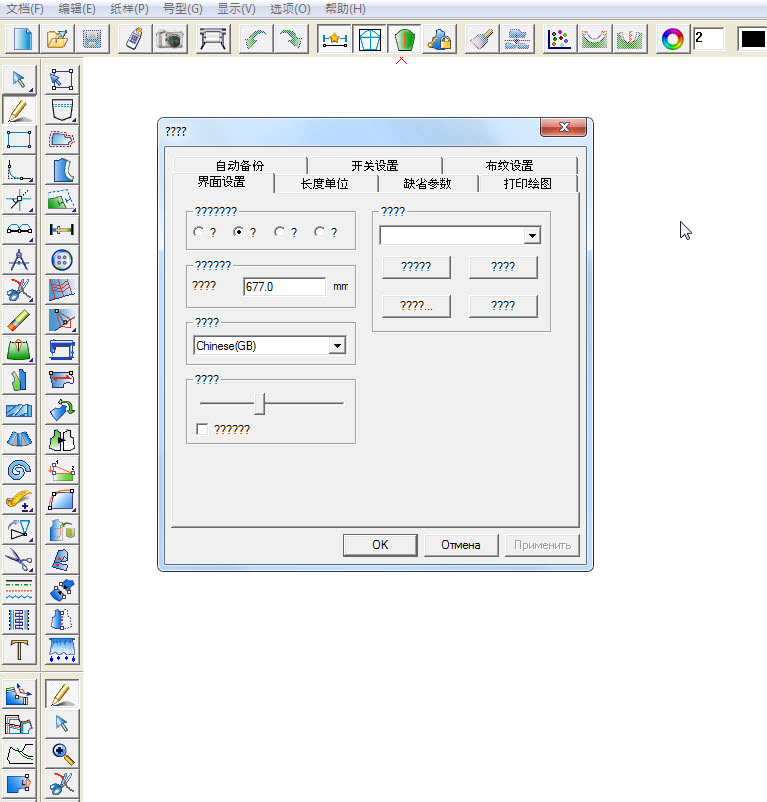Viewport: 767px width, 802px height.
Task: Click the Отмена cancel button
Action: tap(460, 545)
